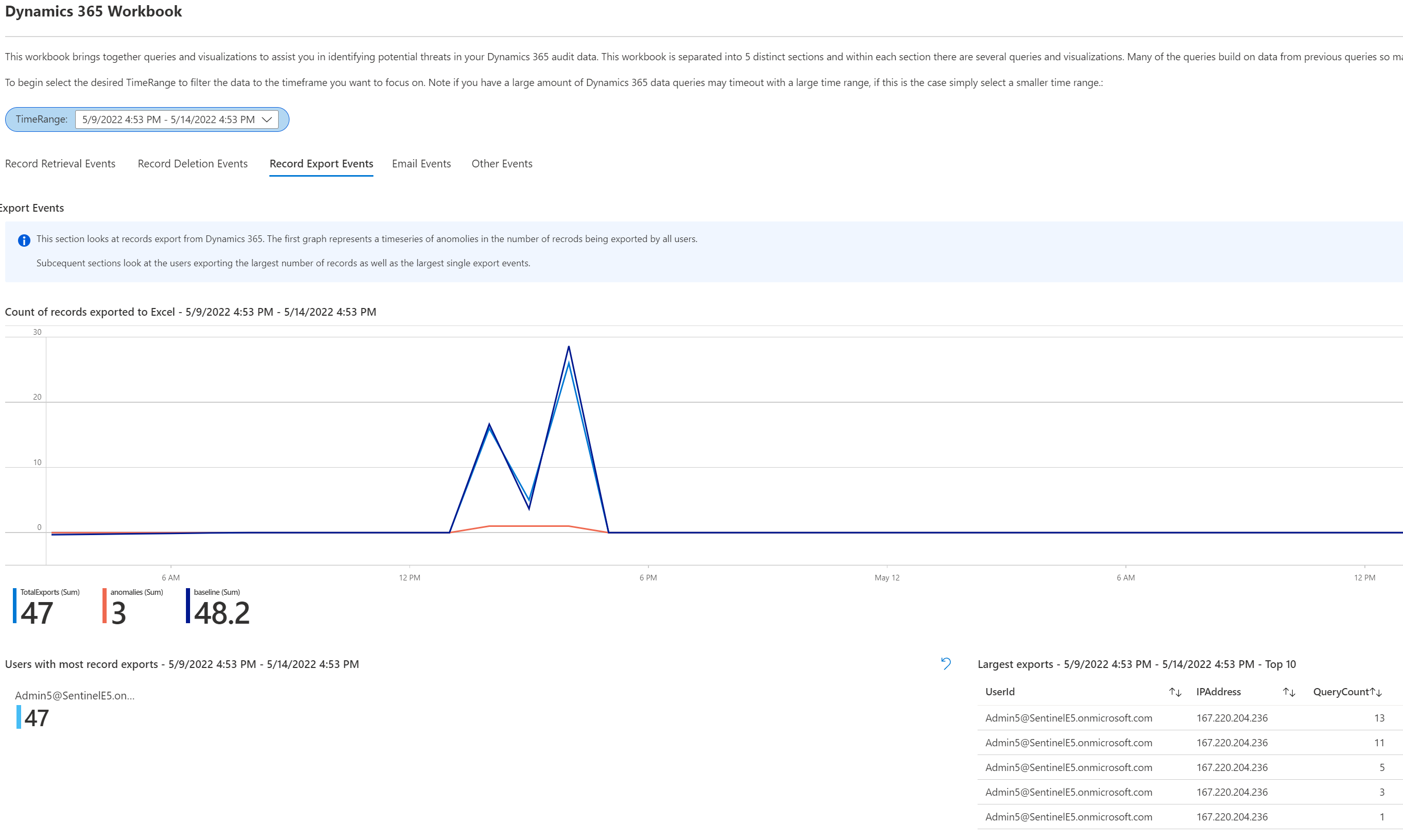Click the anomalies (Sum) legend orange swatch
The height and width of the screenshot is (840, 1403).
[x=104, y=606]
